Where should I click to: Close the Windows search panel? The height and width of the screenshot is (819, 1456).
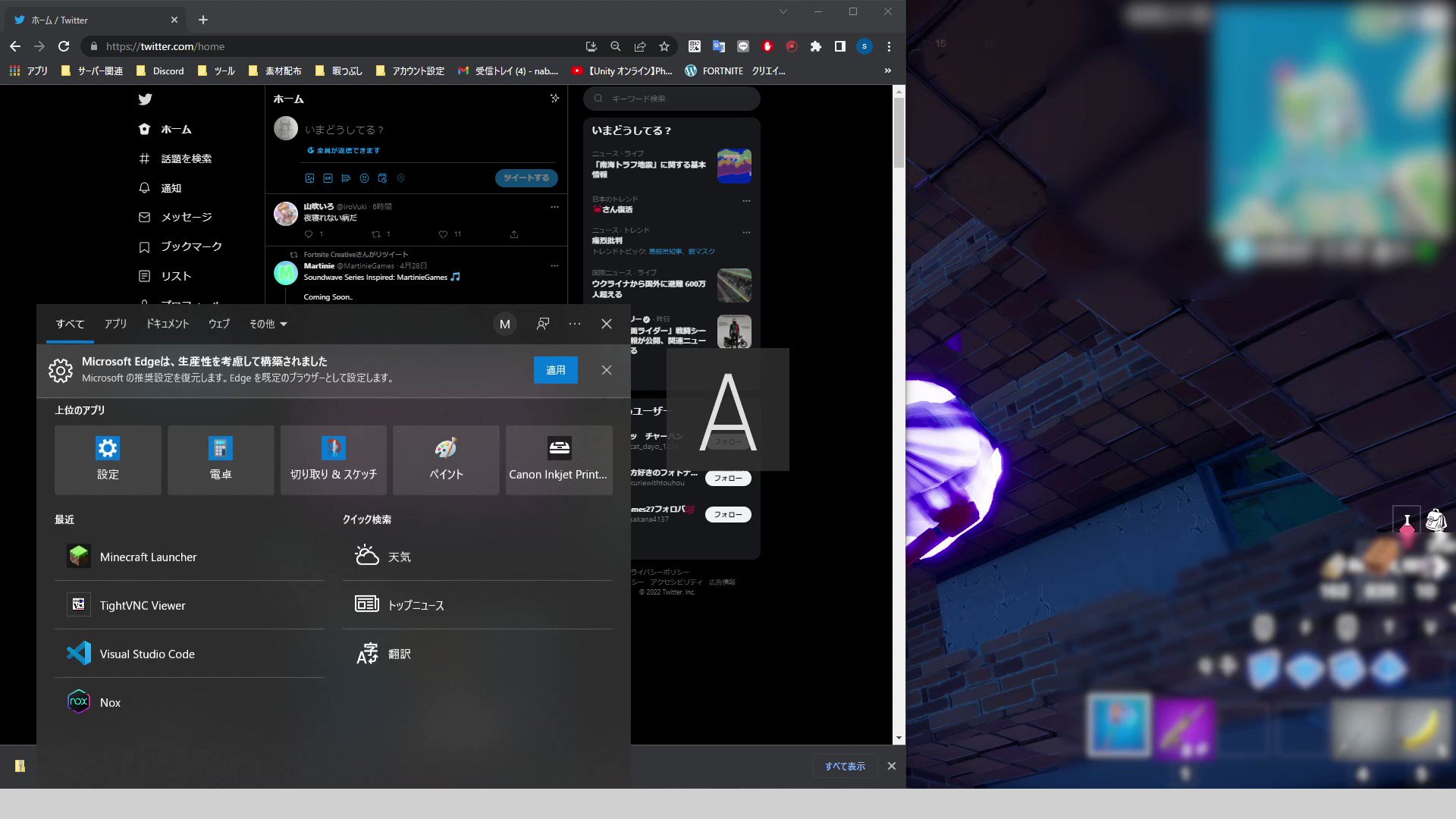coord(607,324)
